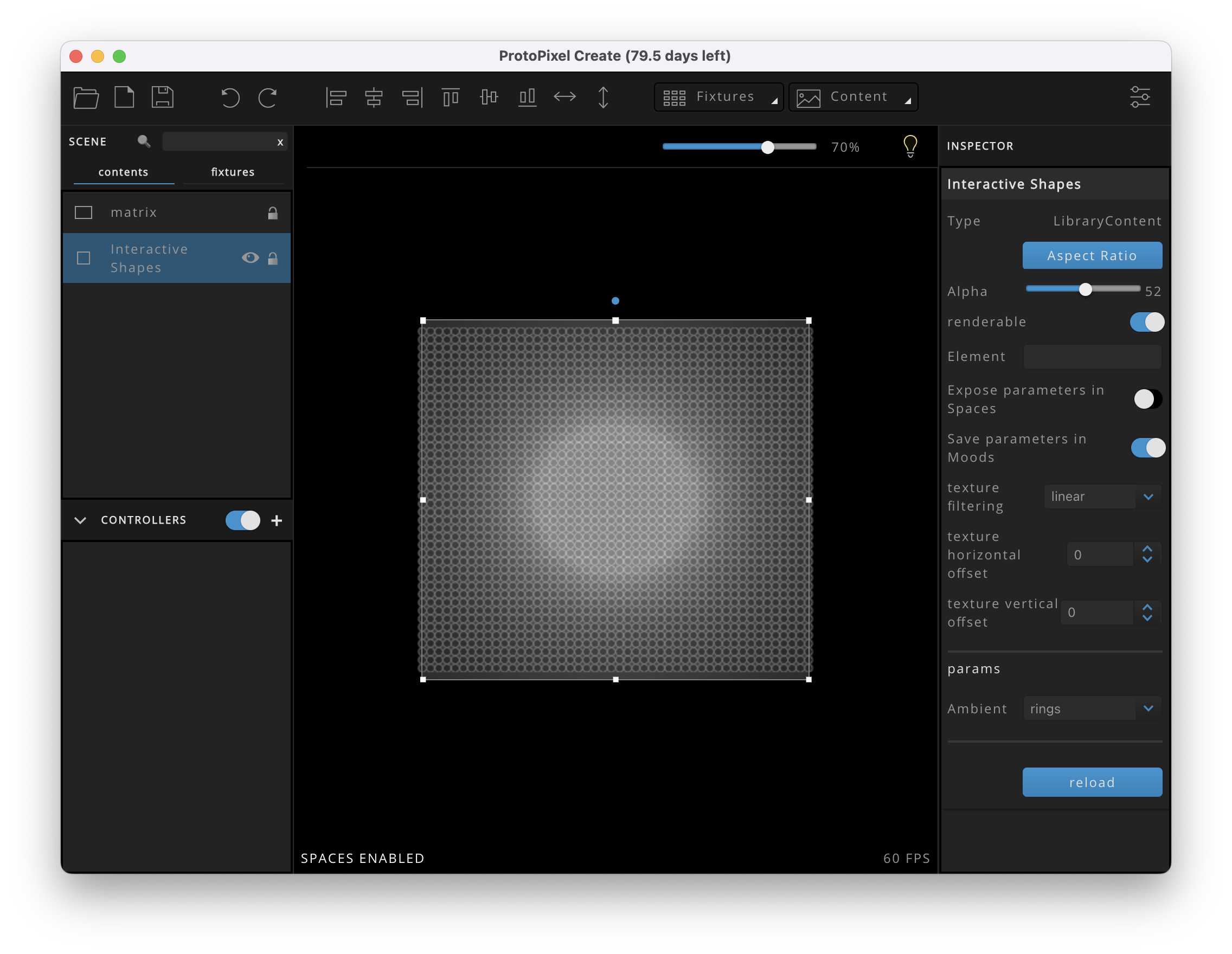Open project folder icon in toolbar
Viewport: 1232px width, 954px height.
(86, 97)
